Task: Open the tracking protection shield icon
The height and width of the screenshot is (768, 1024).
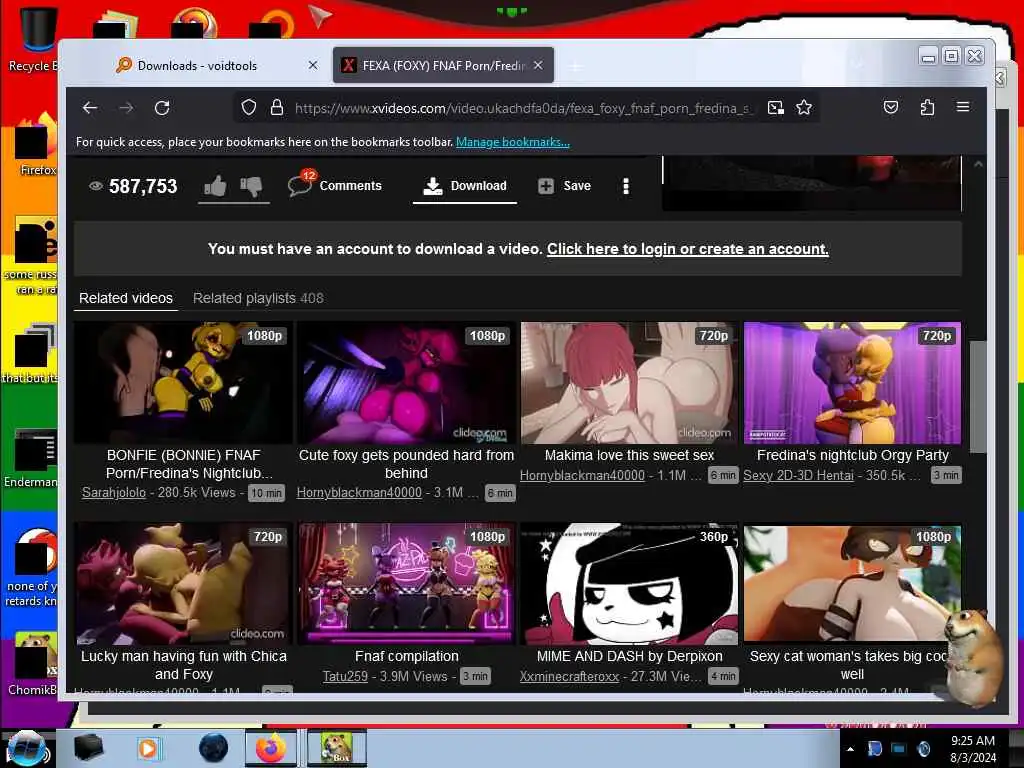Action: [248, 108]
